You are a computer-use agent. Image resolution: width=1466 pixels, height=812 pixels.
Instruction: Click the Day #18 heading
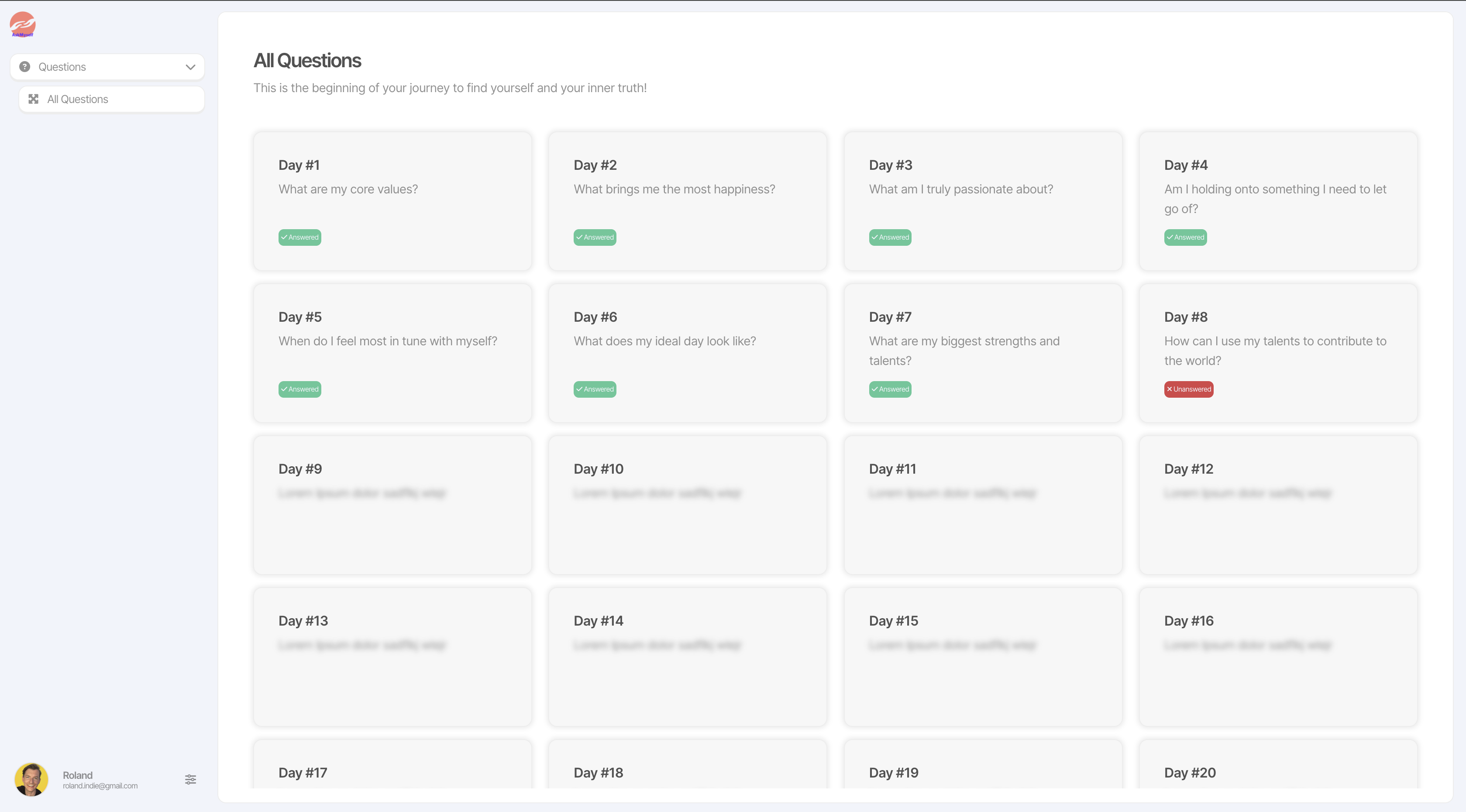pyautogui.click(x=598, y=773)
